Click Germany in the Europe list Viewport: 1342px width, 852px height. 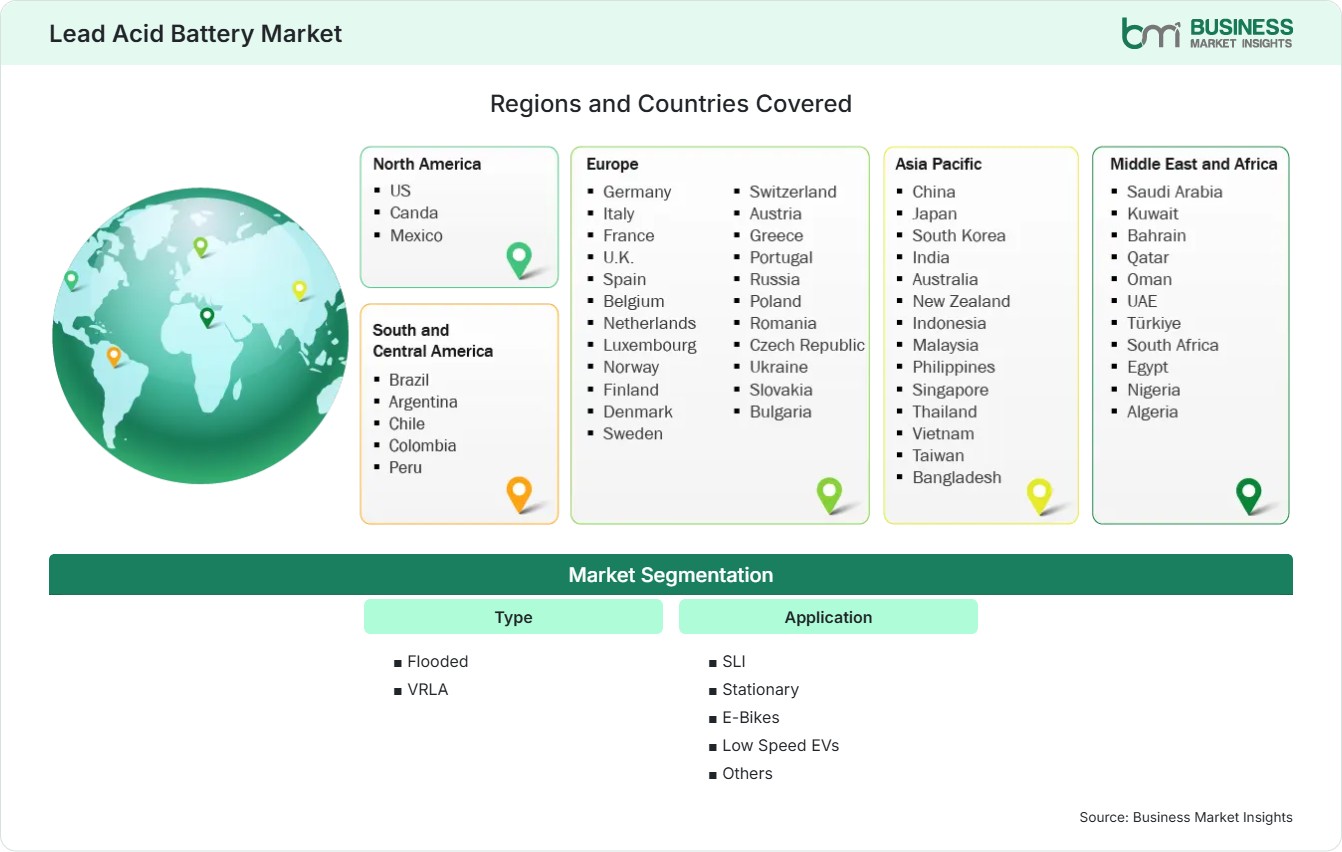637,192
